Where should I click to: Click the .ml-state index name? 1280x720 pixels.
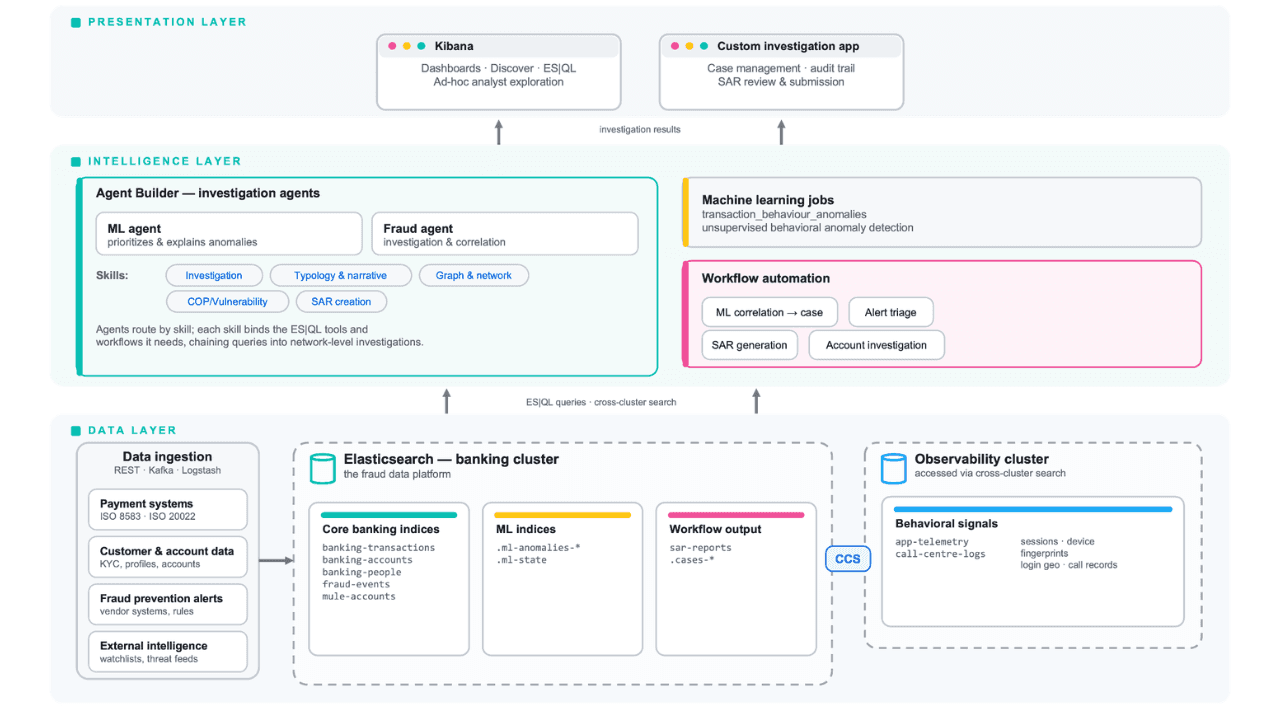523,560
